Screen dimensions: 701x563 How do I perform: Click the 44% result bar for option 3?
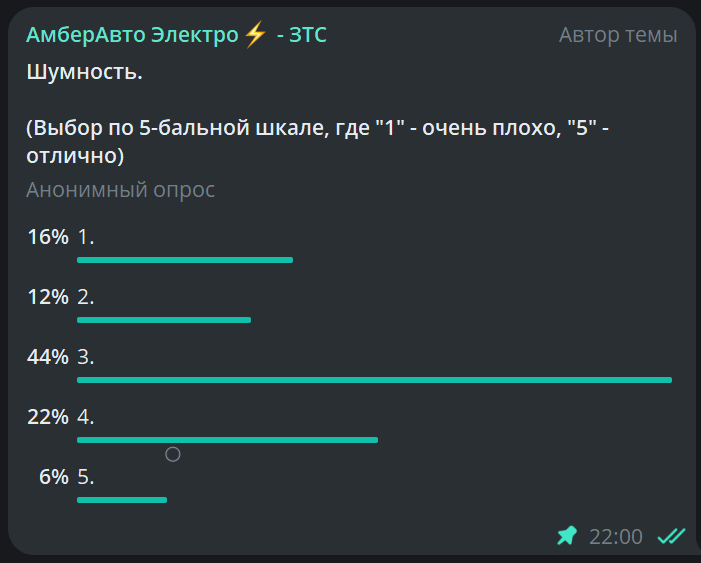pos(374,380)
